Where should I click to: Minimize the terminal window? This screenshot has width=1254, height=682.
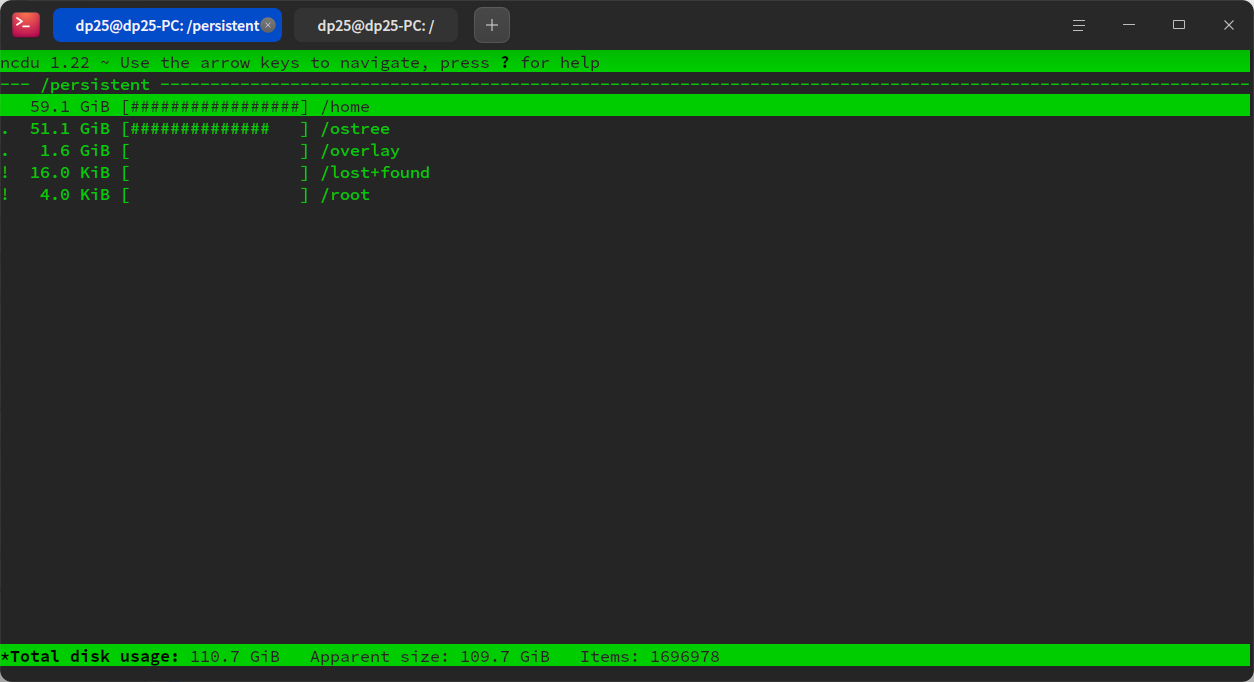tap(1129, 25)
